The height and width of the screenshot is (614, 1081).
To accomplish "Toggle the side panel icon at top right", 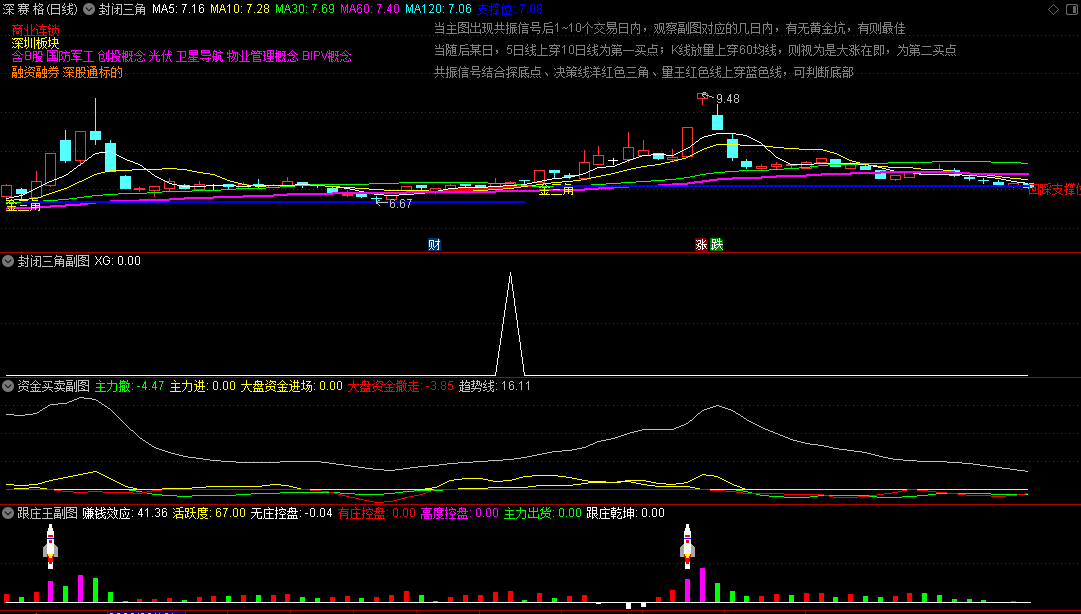I will point(1071,9).
